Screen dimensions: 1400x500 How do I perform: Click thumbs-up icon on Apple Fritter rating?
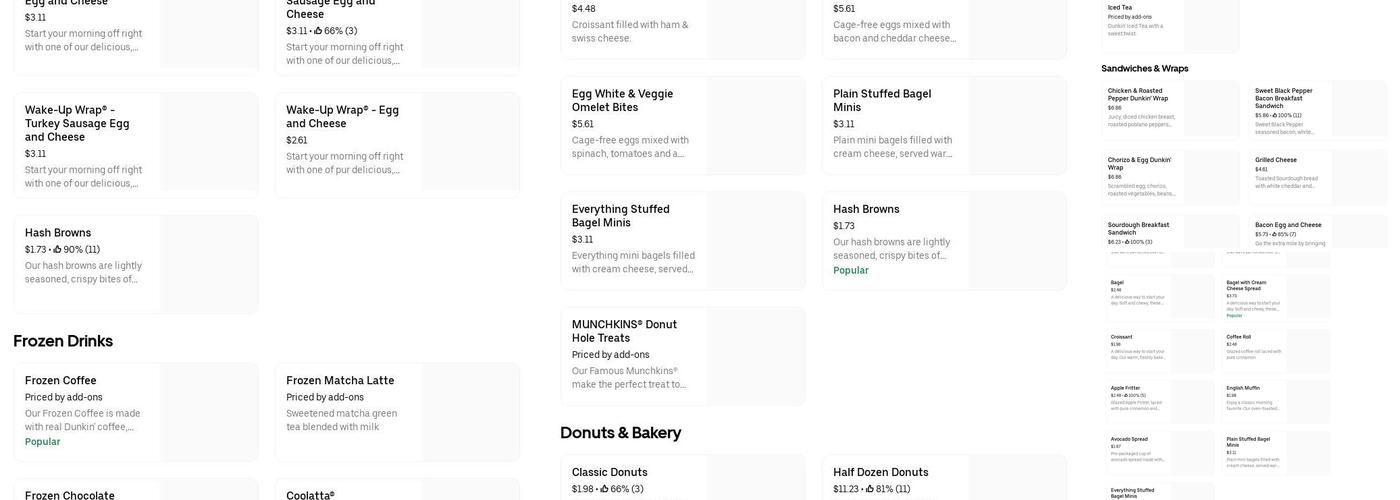[x=1125, y=395]
